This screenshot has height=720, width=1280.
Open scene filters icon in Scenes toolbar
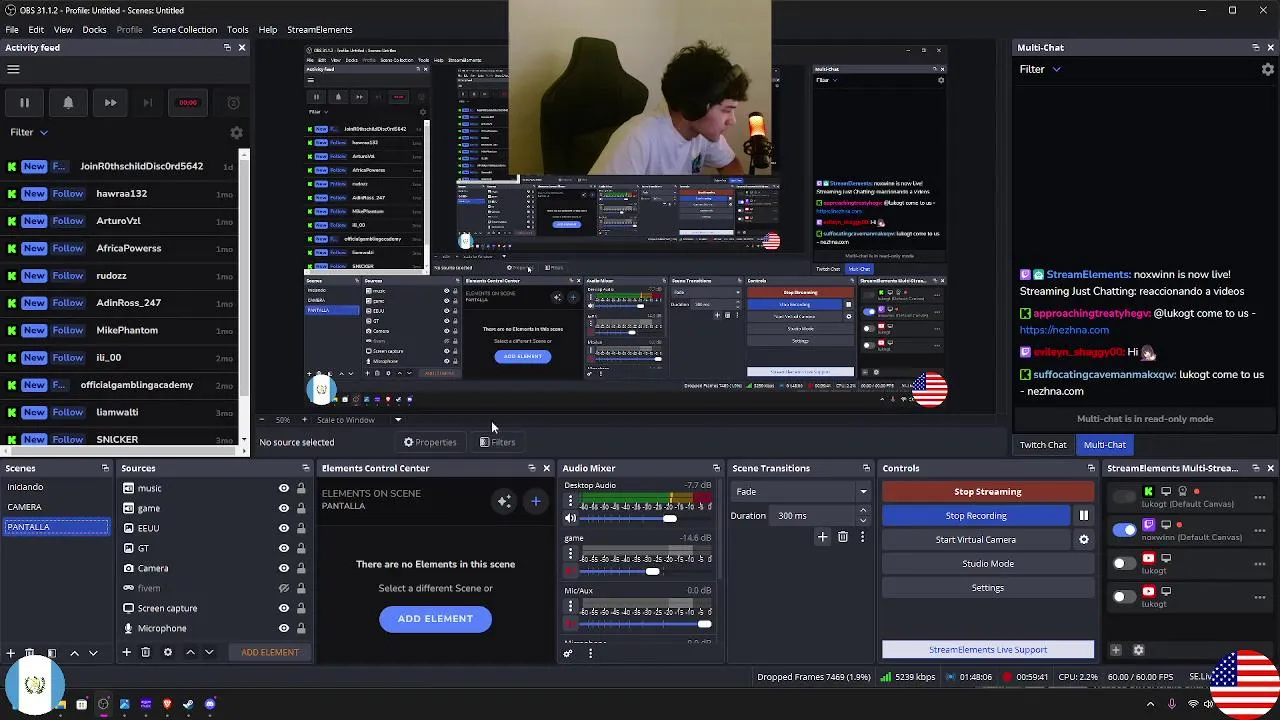point(52,652)
